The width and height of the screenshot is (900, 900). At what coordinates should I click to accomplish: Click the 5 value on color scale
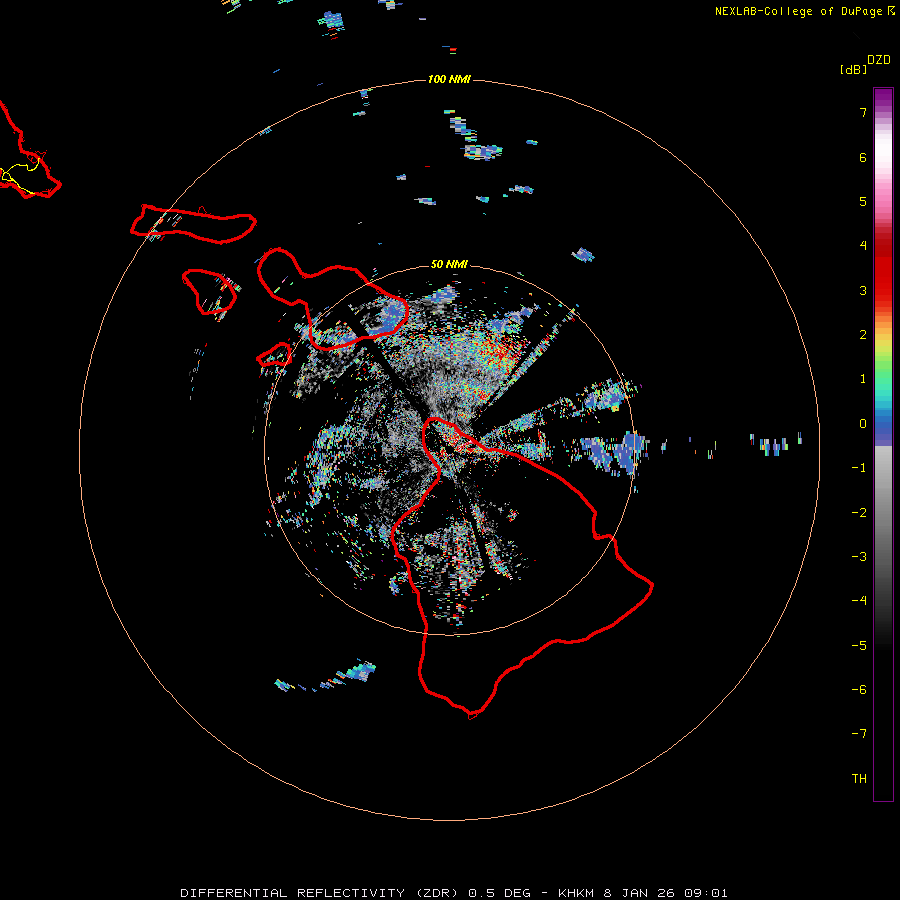tap(863, 201)
